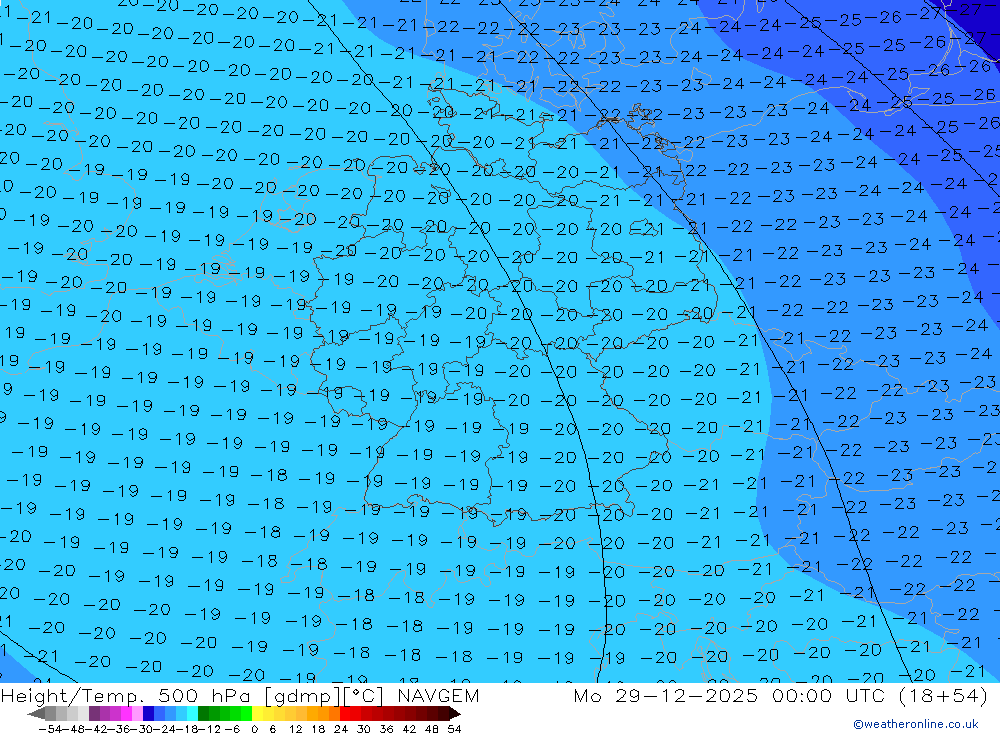1000x733 pixels.
Task: Open the weatheronline.co.uk copyright link
Action: (x=916, y=724)
